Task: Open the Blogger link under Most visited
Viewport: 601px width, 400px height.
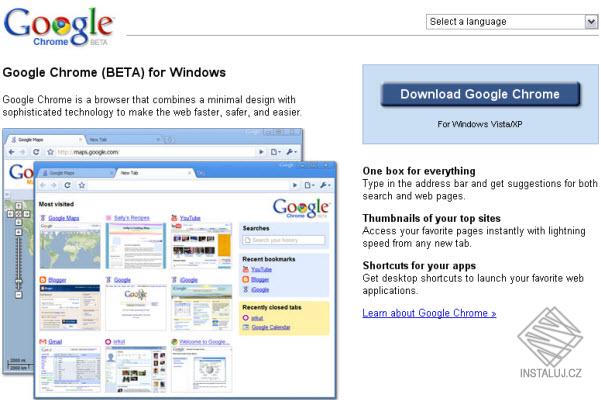Action: click(57, 280)
